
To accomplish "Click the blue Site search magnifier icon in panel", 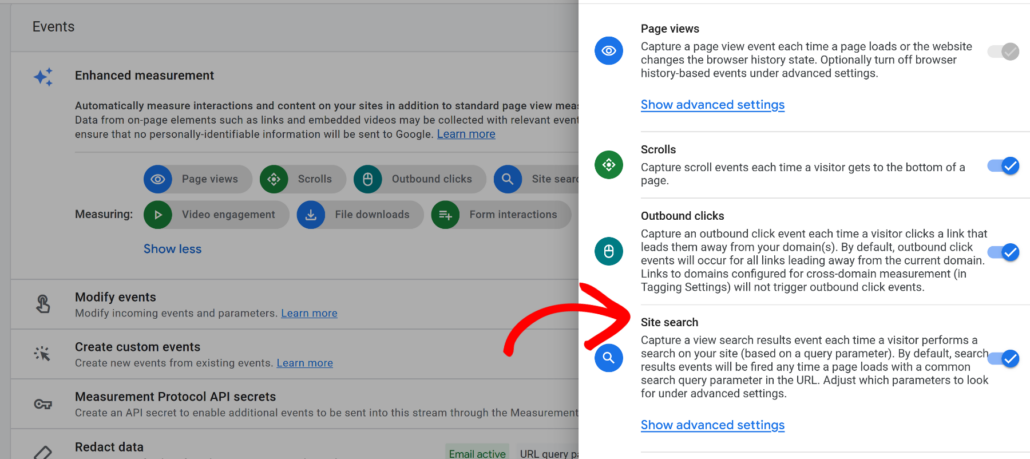I will coord(609,357).
